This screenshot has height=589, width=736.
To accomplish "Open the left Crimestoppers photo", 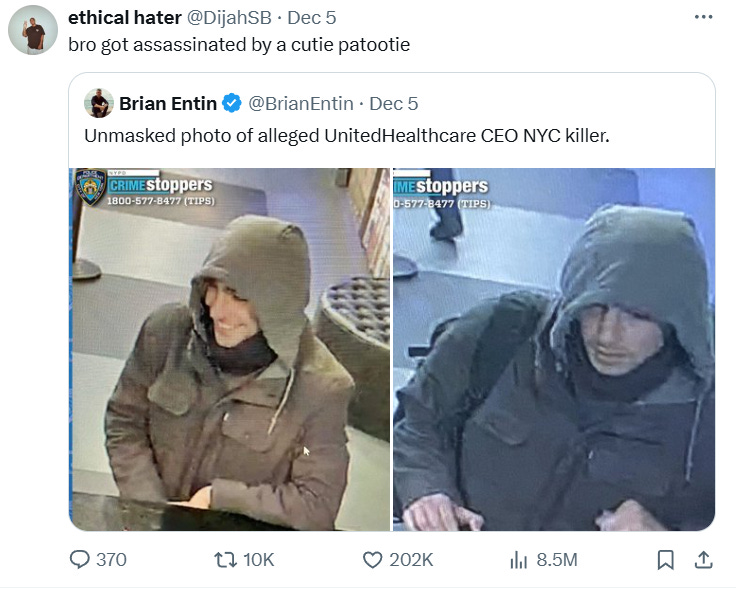I will click(230, 349).
